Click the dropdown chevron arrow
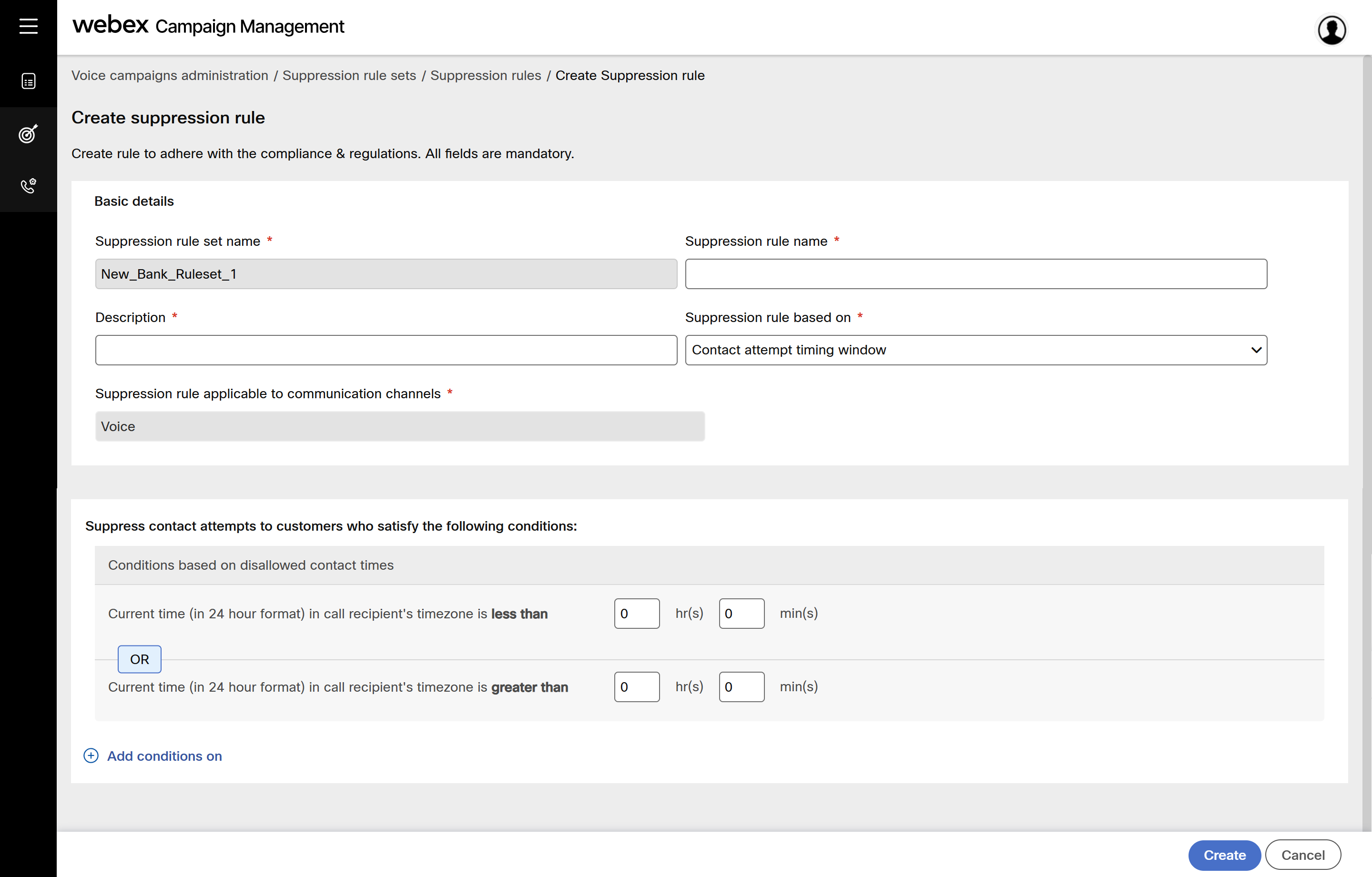The width and height of the screenshot is (1372, 877). [x=1256, y=350]
